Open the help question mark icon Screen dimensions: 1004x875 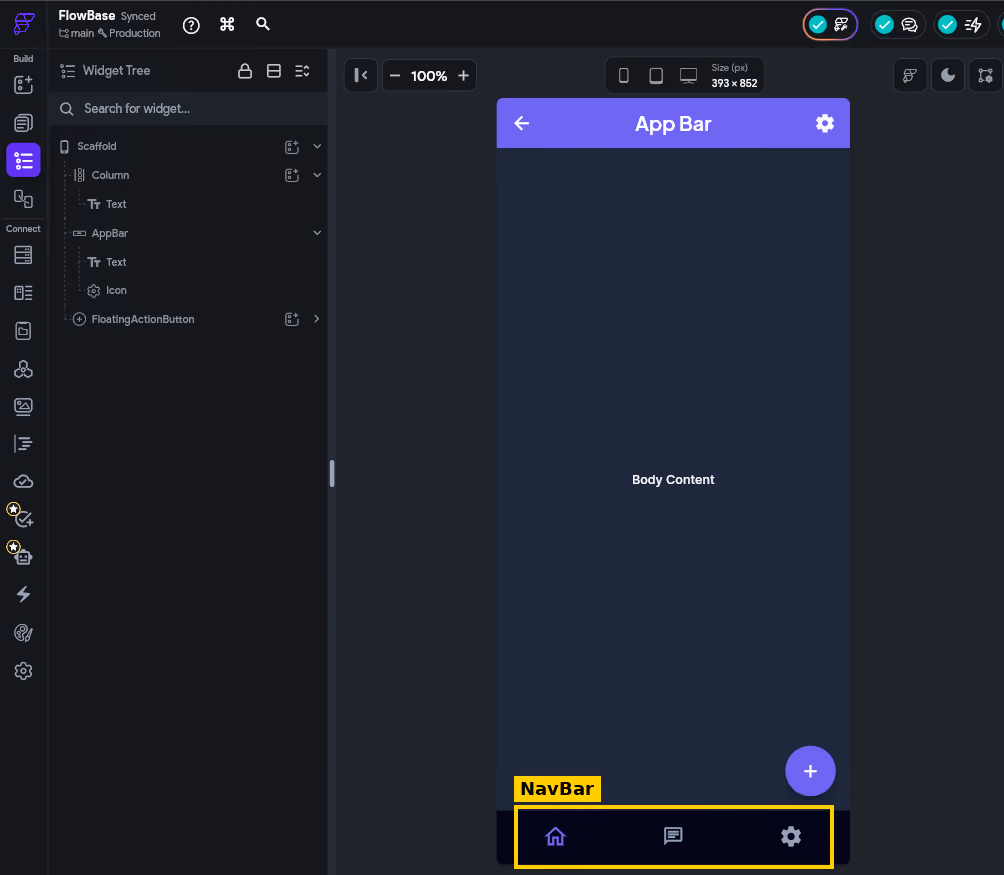[x=191, y=25]
